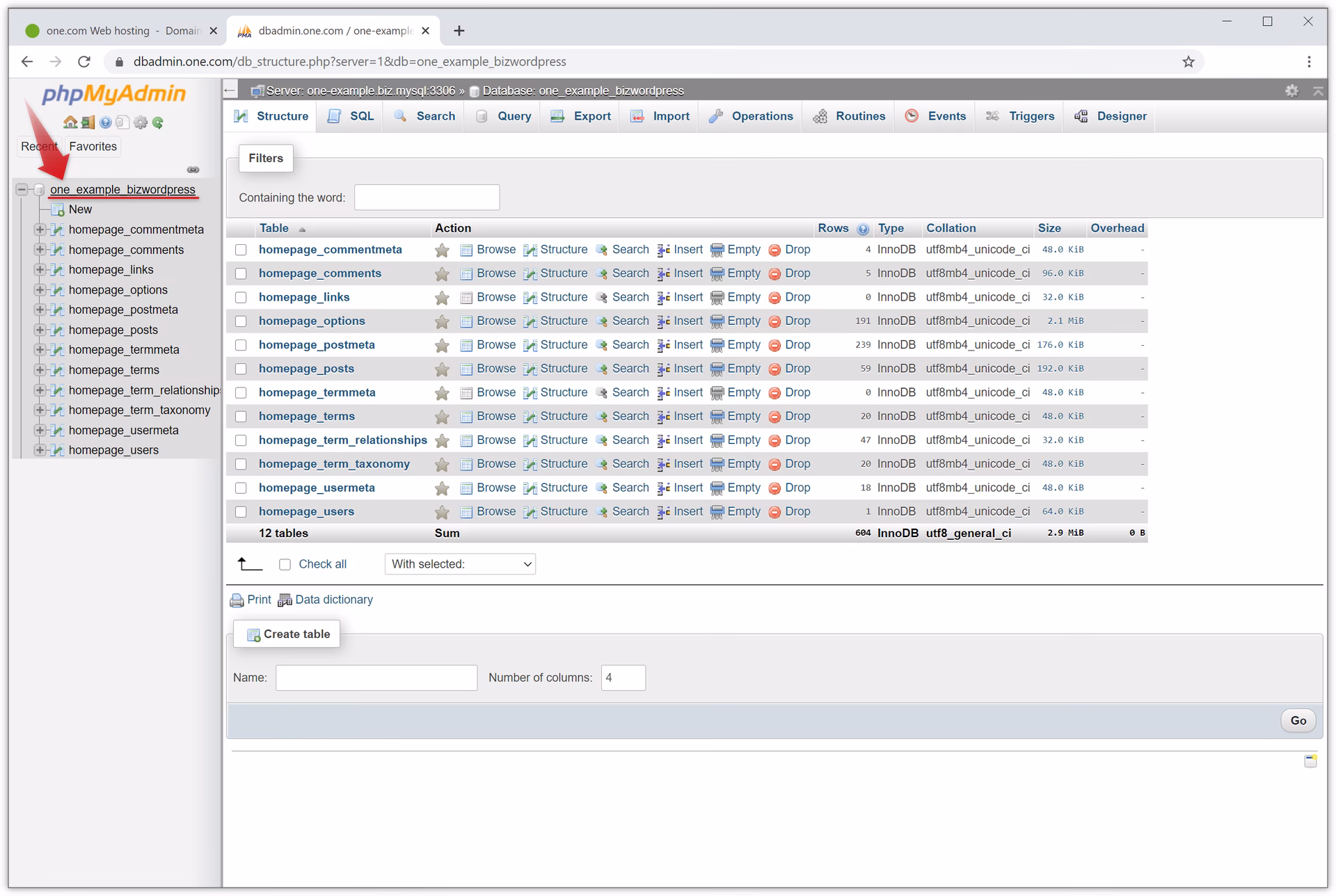Open page settings gear in top bar
The width and height of the screenshot is (1336, 896).
pos(1291,91)
